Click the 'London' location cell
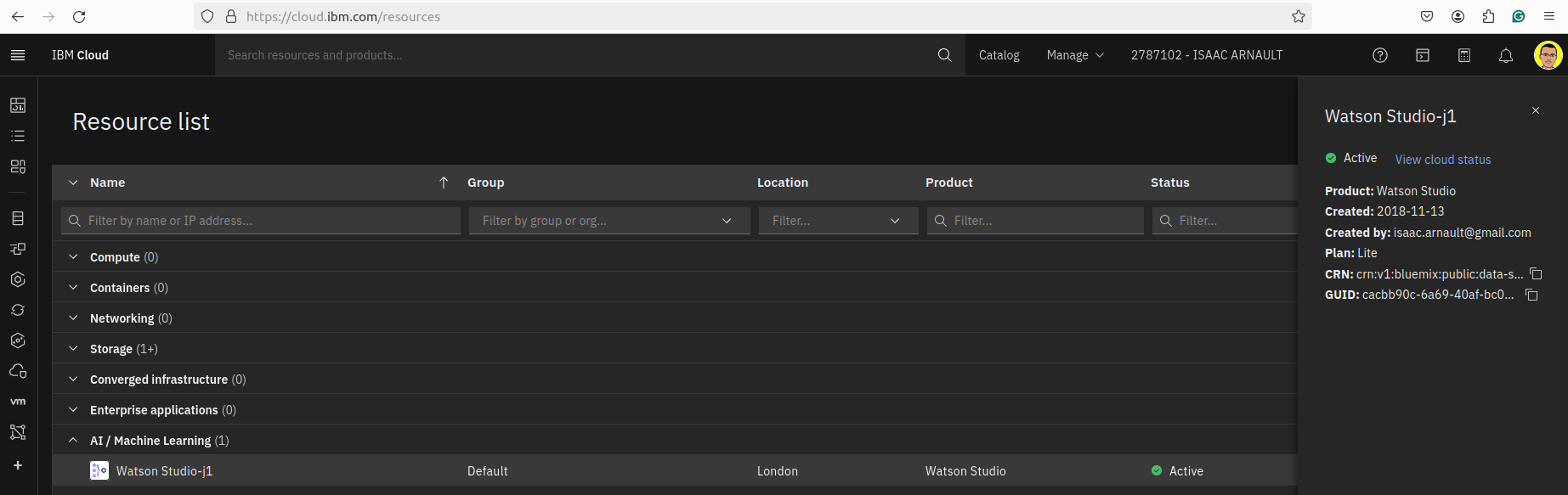 coord(778,471)
